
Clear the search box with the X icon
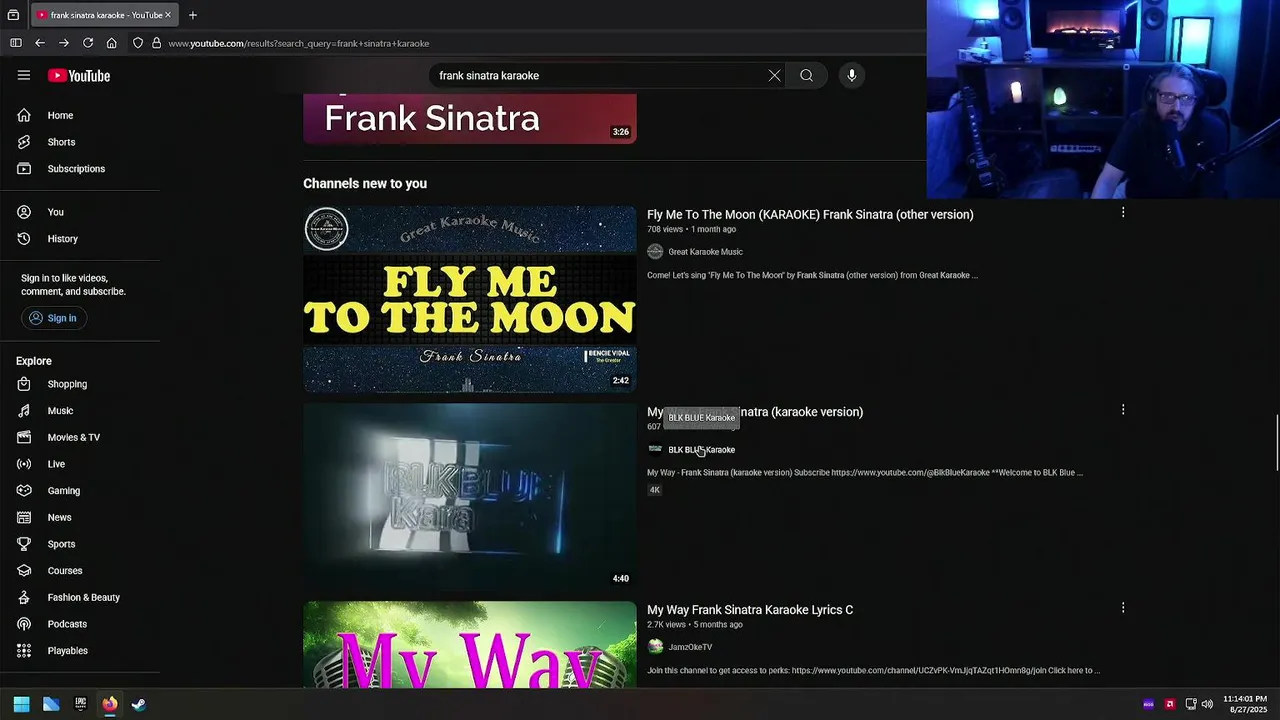(x=774, y=75)
